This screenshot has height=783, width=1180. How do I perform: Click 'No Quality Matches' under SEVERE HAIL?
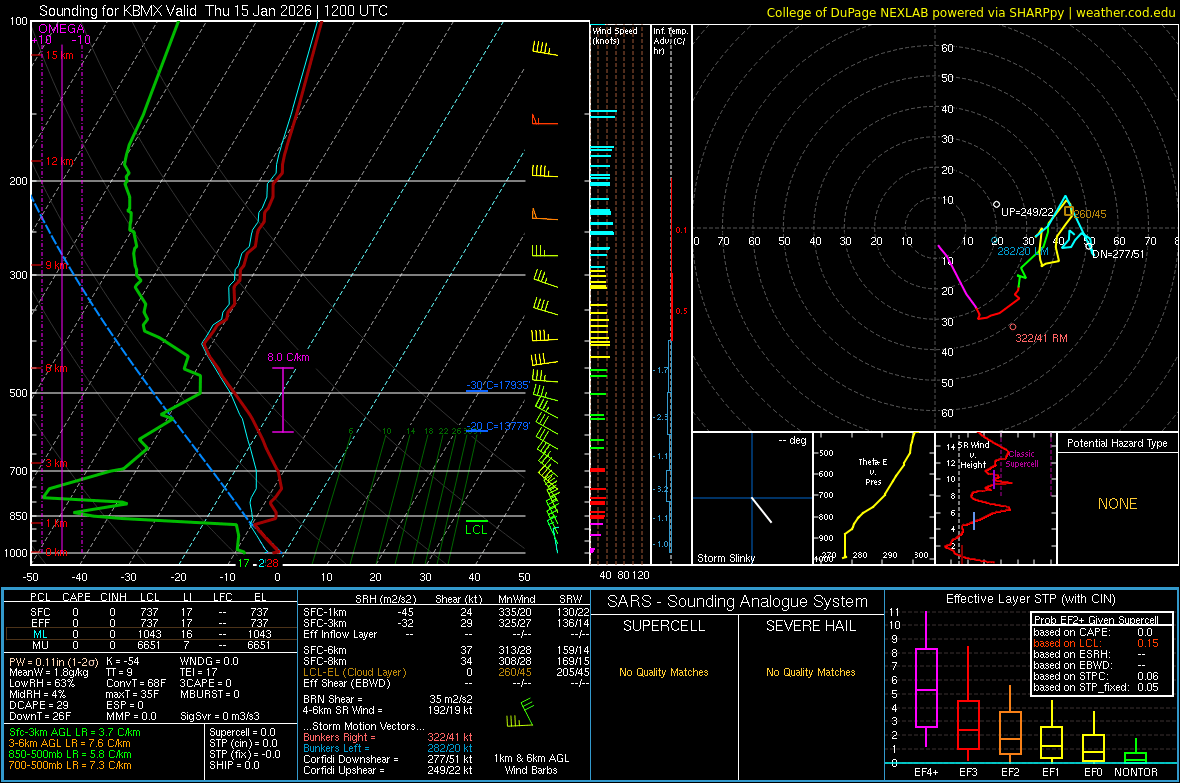tap(810, 672)
